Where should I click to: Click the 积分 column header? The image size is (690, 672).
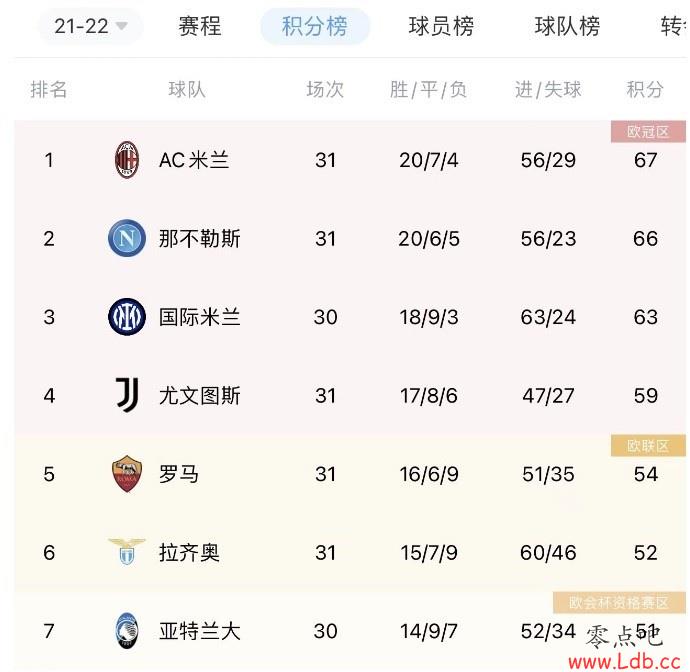[x=645, y=89]
